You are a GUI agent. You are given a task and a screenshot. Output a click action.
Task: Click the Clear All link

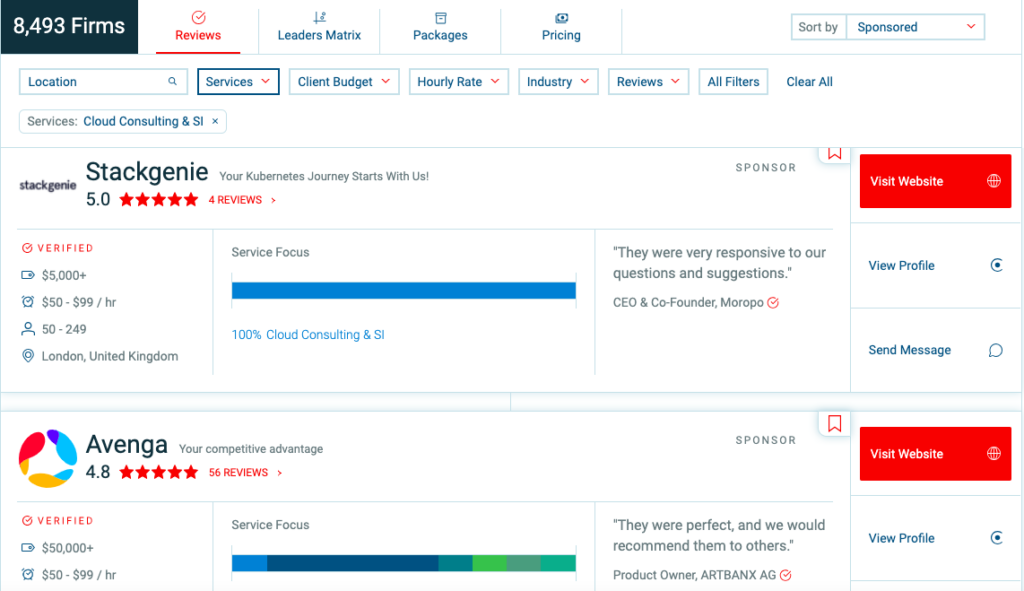point(809,82)
